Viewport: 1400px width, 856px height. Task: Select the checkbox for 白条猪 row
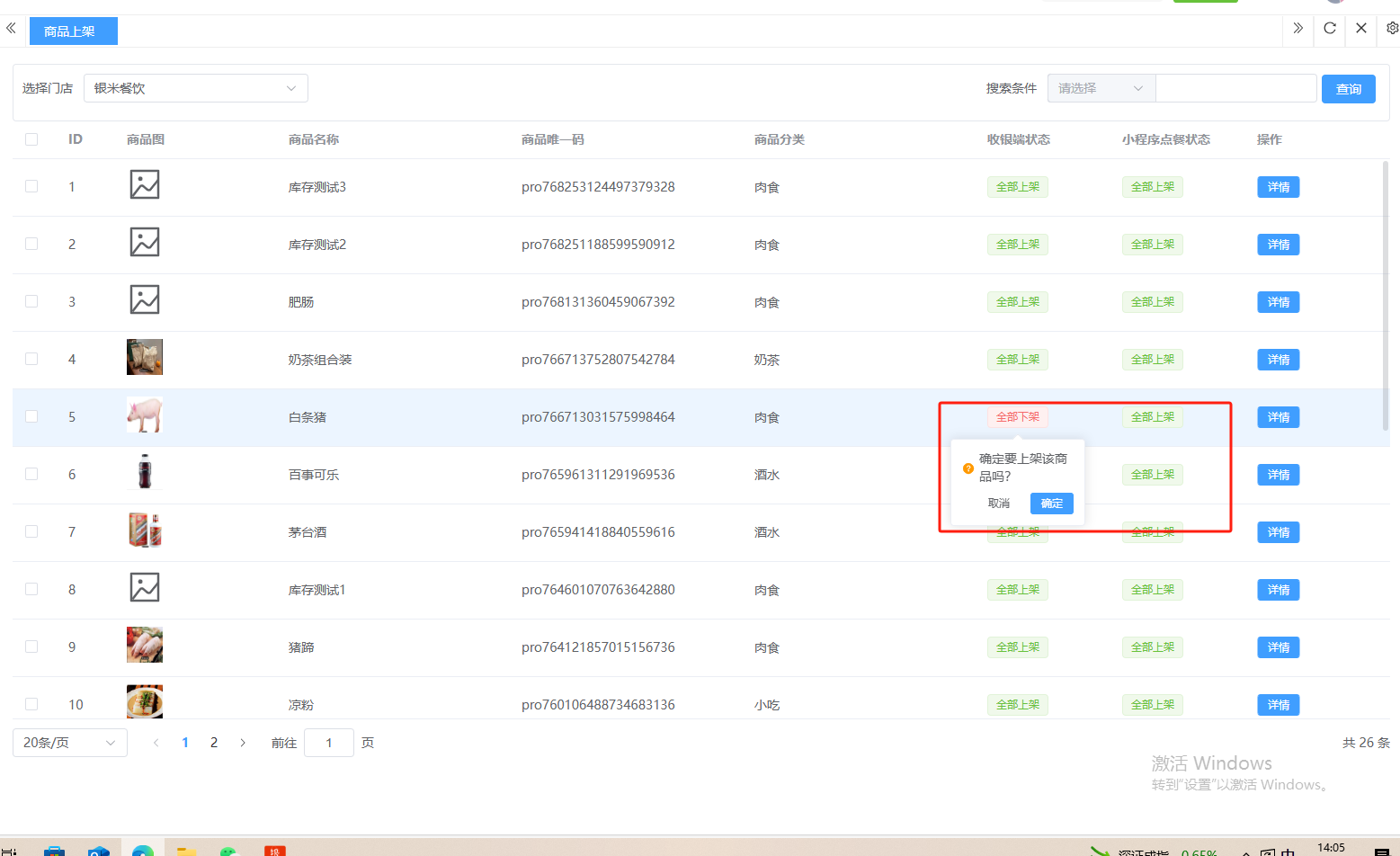(31, 416)
